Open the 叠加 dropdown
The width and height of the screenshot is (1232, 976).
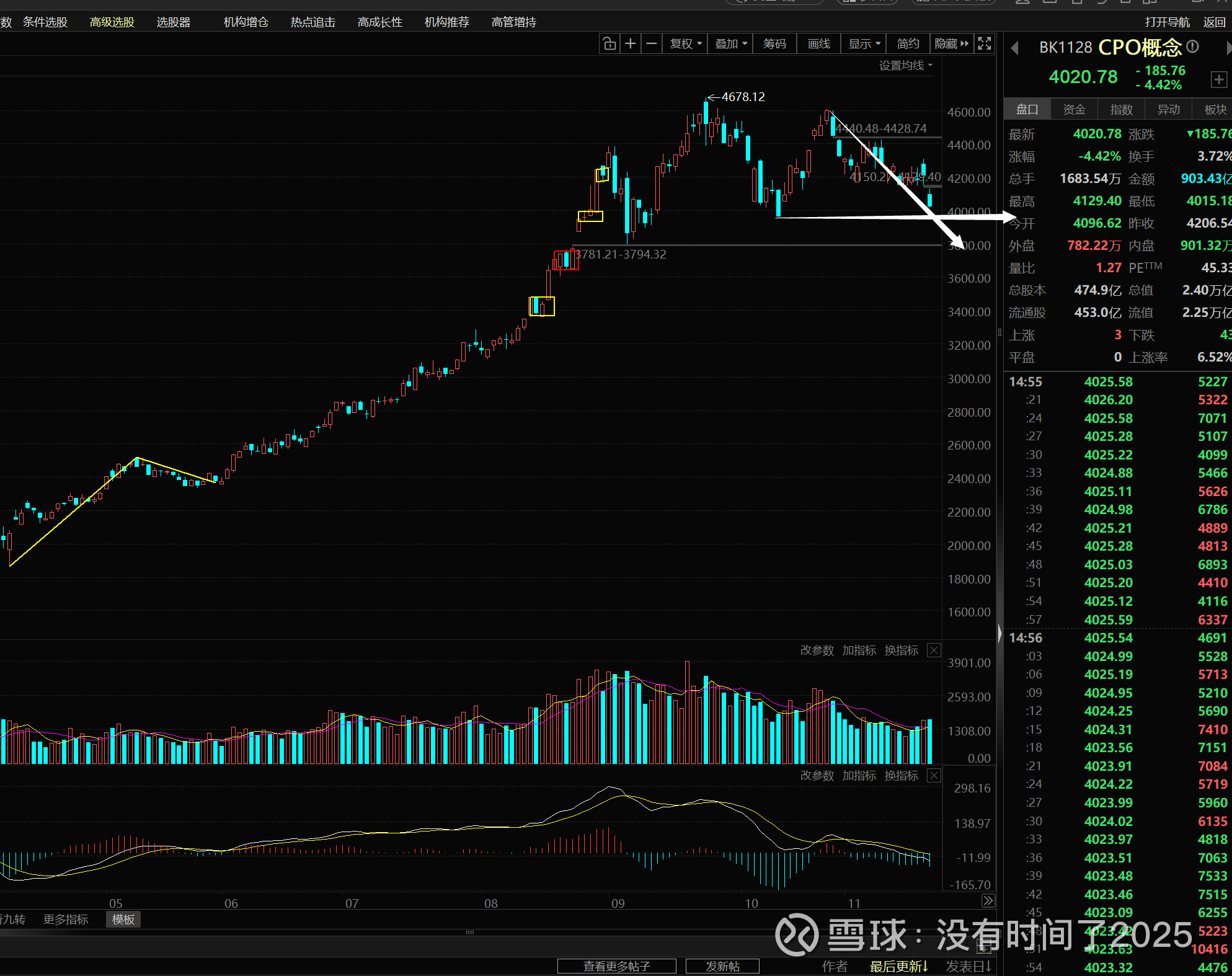tap(731, 44)
